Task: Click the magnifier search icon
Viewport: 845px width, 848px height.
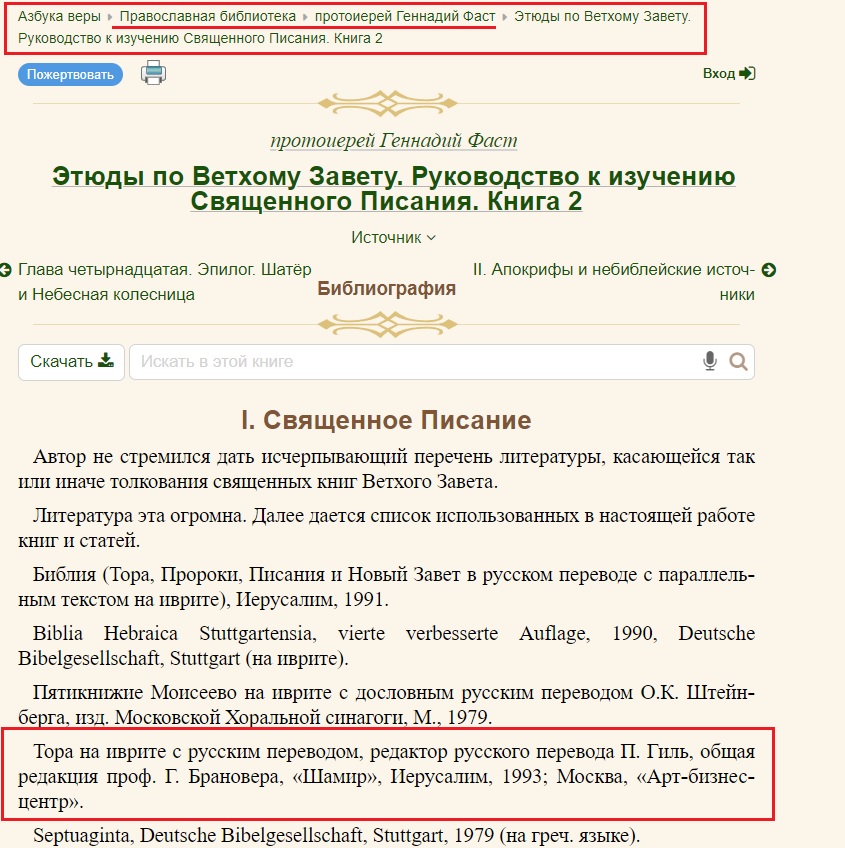Action: [738, 361]
